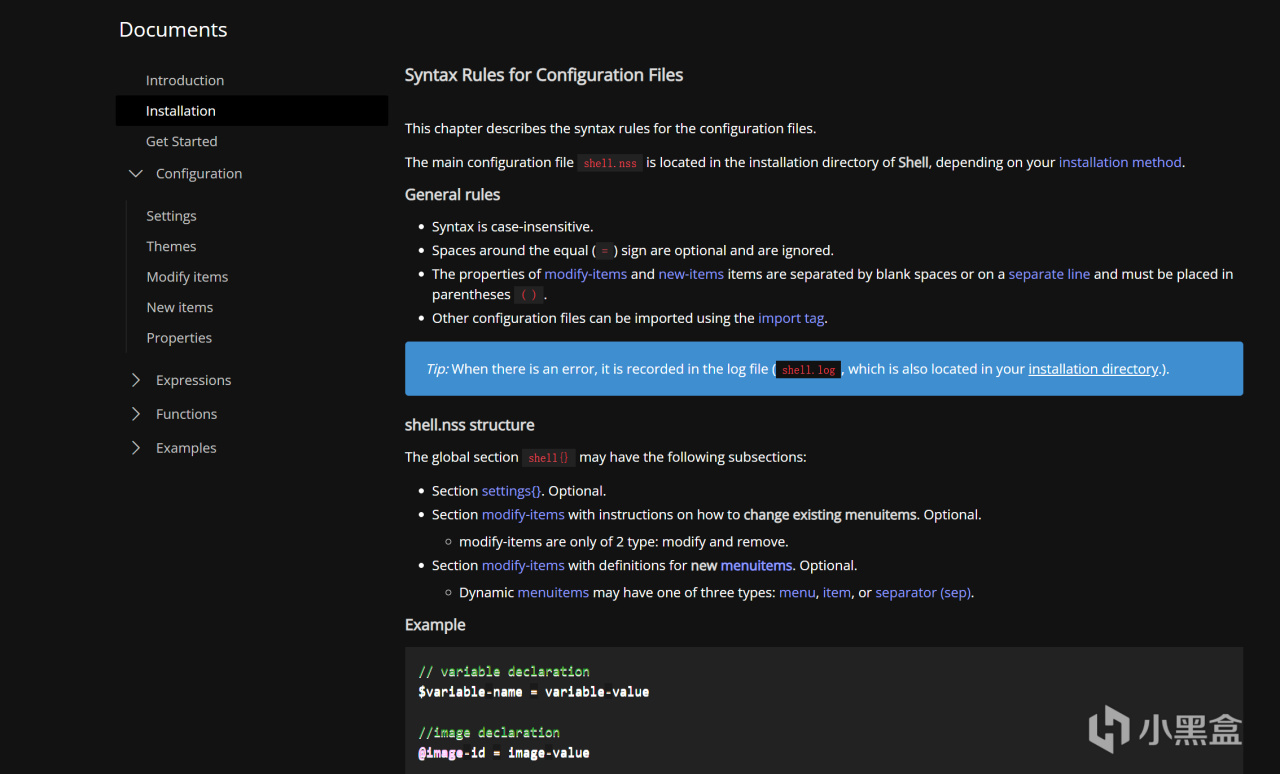Open Settings under Configuration
The image size is (1280, 774).
171,216
